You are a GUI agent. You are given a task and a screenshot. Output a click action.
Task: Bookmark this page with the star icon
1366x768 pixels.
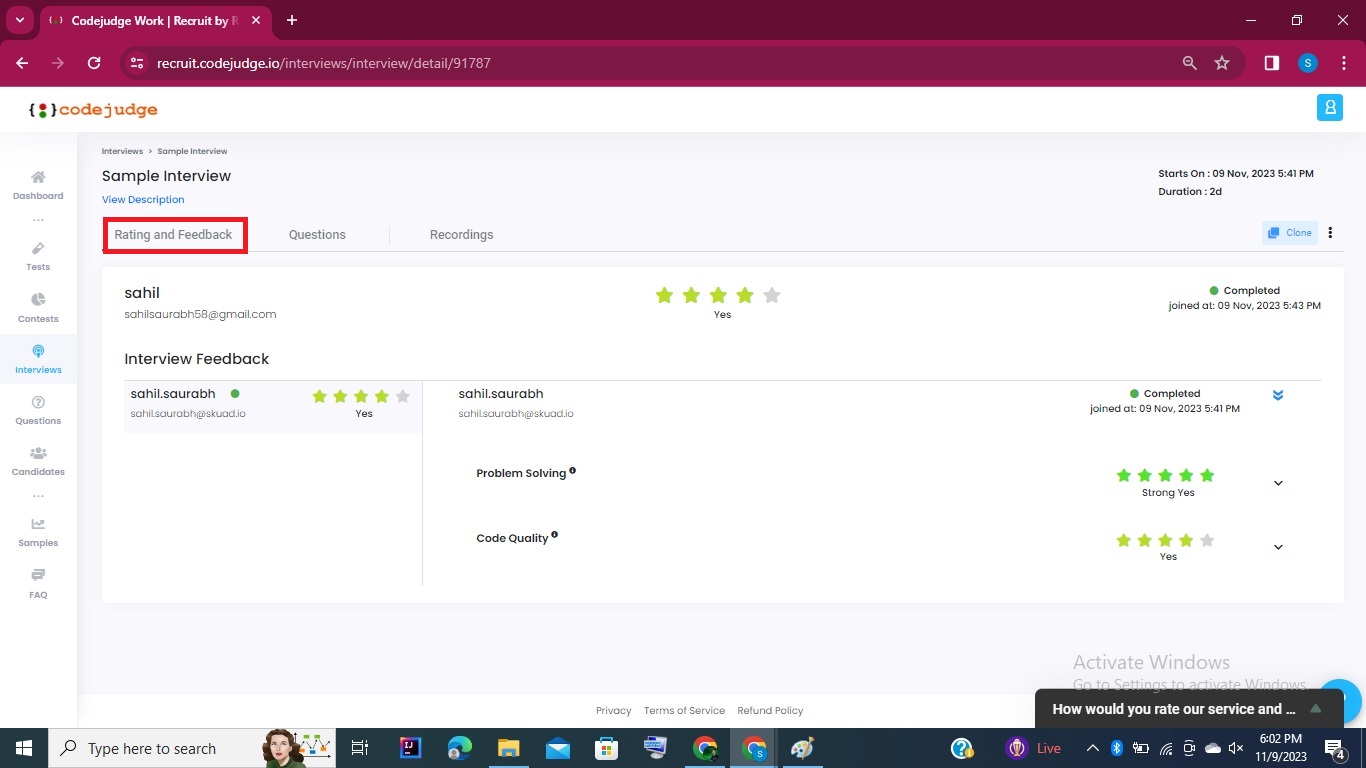pyautogui.click(x=1222, y=63)
